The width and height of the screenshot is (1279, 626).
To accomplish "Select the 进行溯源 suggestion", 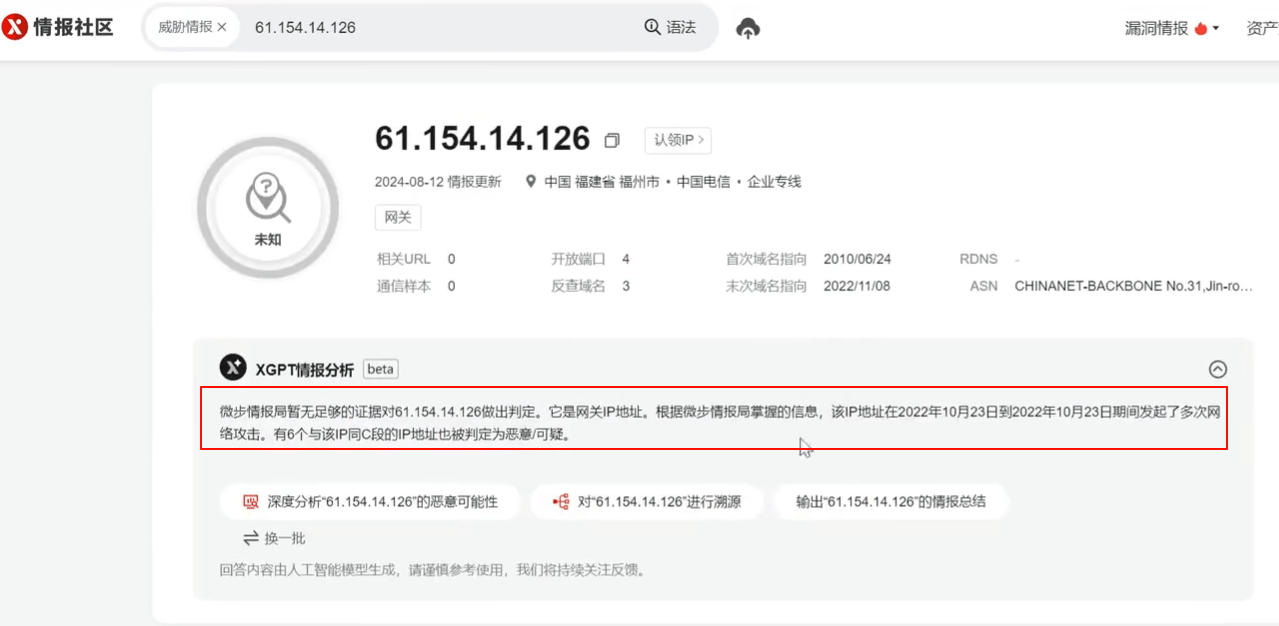I will 648,502.
